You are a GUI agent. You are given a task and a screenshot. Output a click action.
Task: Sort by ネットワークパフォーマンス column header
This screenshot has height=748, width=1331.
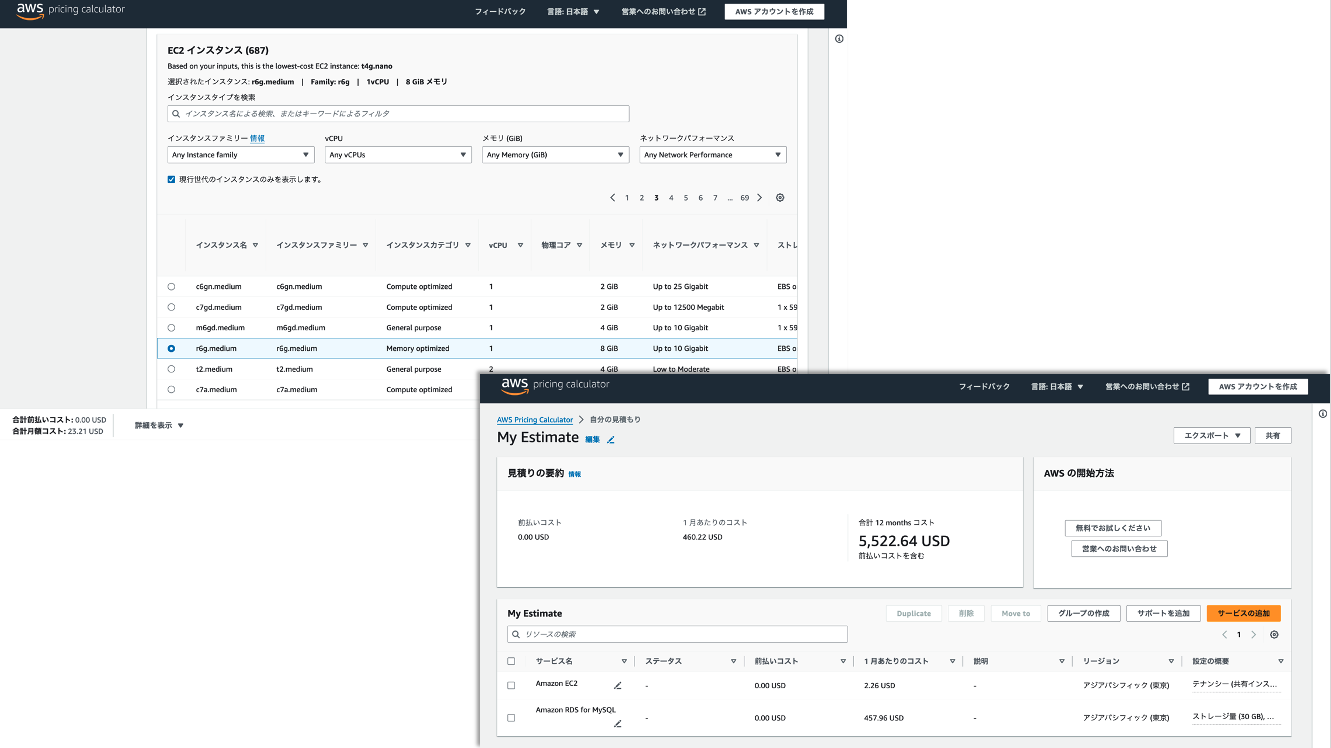pos(757,245)
